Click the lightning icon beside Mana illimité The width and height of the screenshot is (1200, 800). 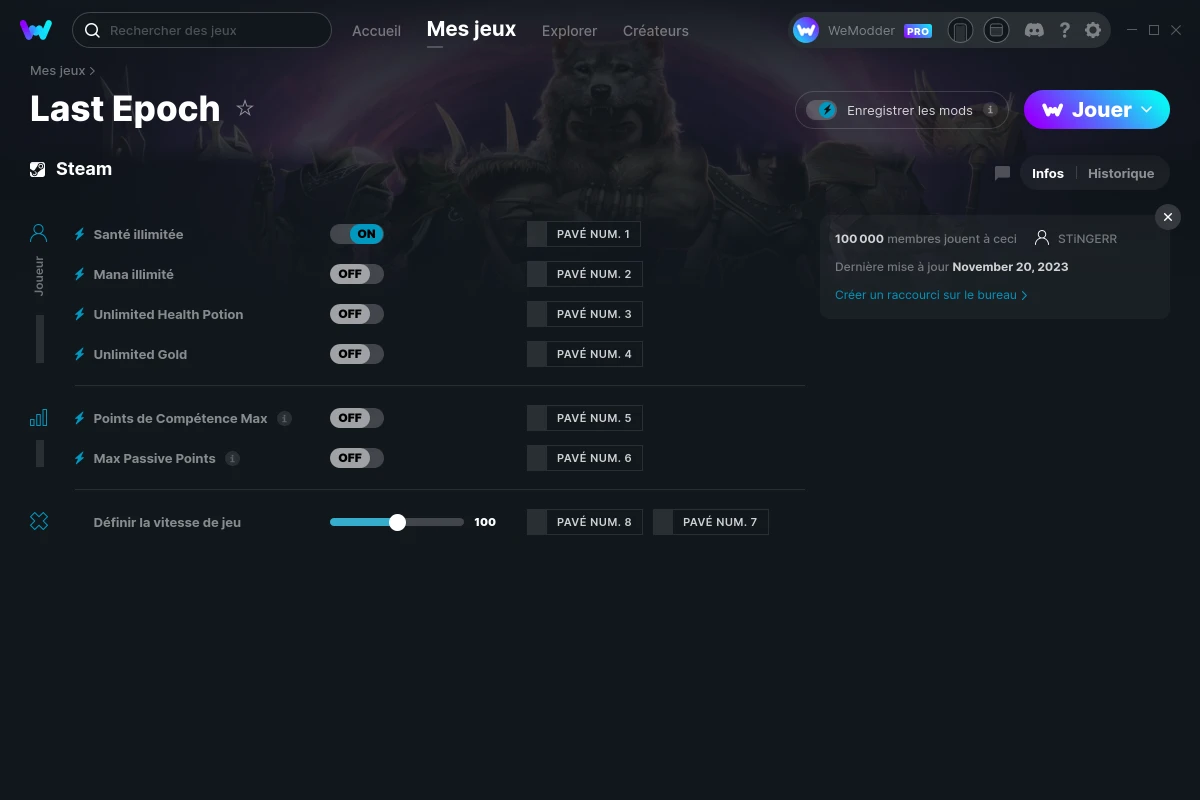click(80, 274)
